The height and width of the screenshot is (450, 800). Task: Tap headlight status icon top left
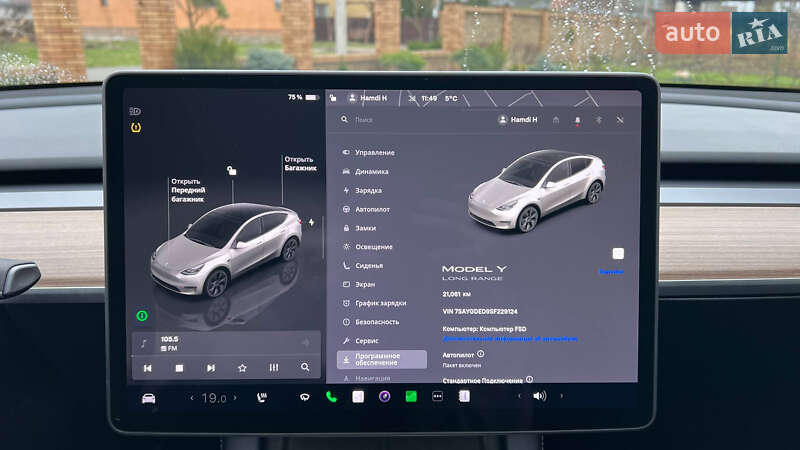point(135,111)
